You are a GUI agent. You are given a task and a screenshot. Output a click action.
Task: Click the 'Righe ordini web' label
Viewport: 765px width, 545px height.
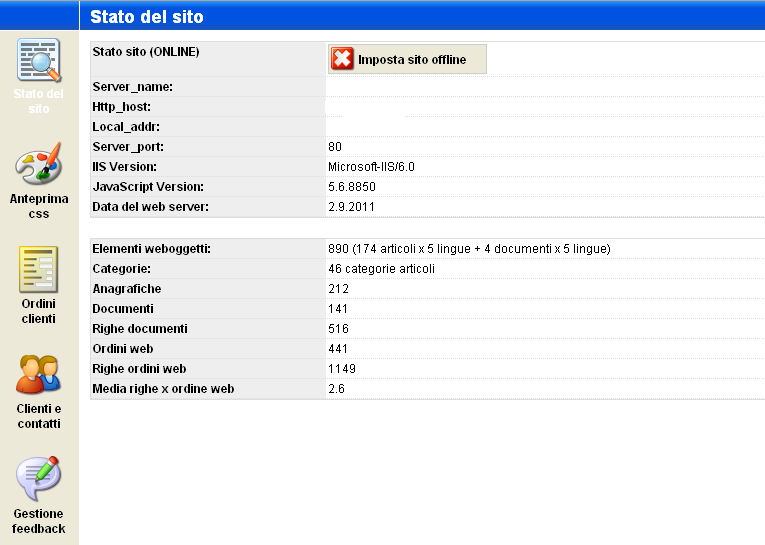coord(139,369)
